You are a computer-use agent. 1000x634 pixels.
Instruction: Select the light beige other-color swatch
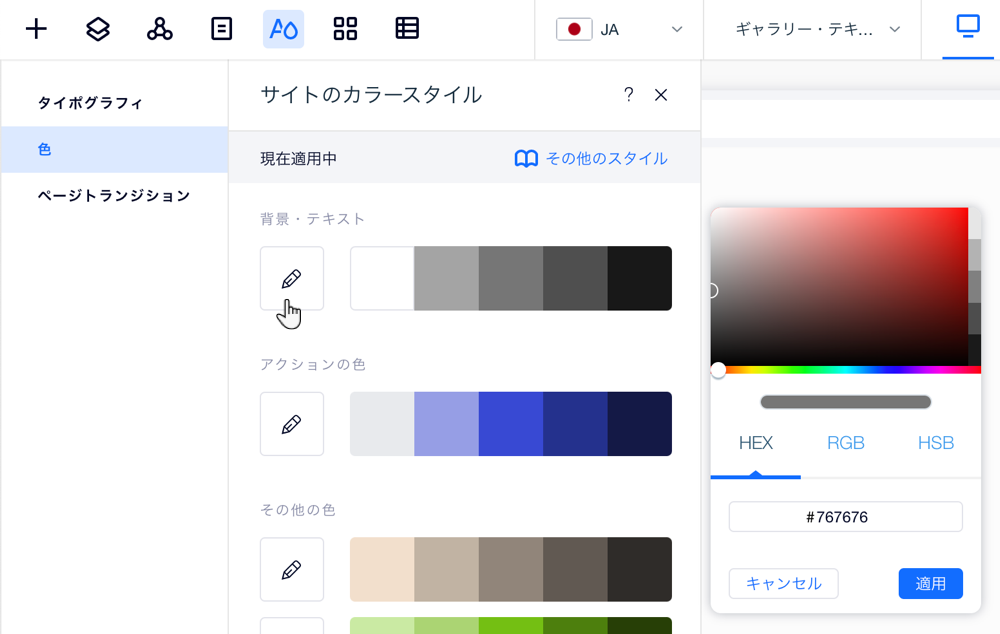click(x=382, y=570)
